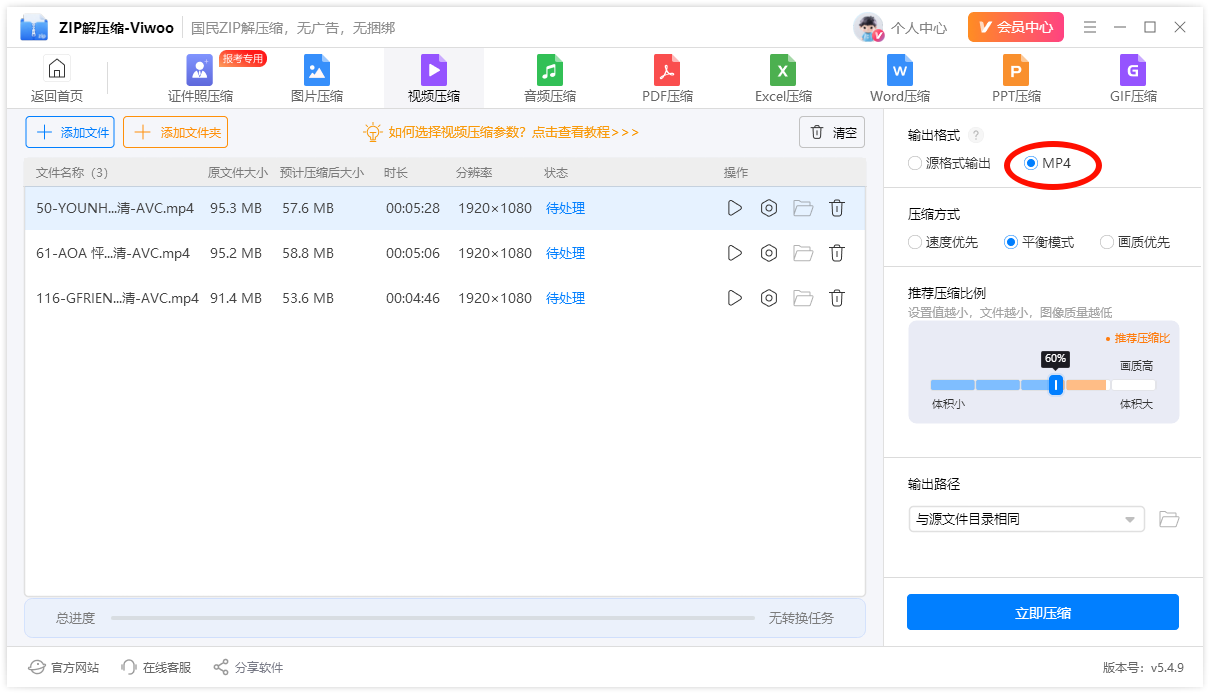Play the 50-YOUNH video preview
Screen dimensions: 1210x694
pyautogui.click(x=735, y=208)
